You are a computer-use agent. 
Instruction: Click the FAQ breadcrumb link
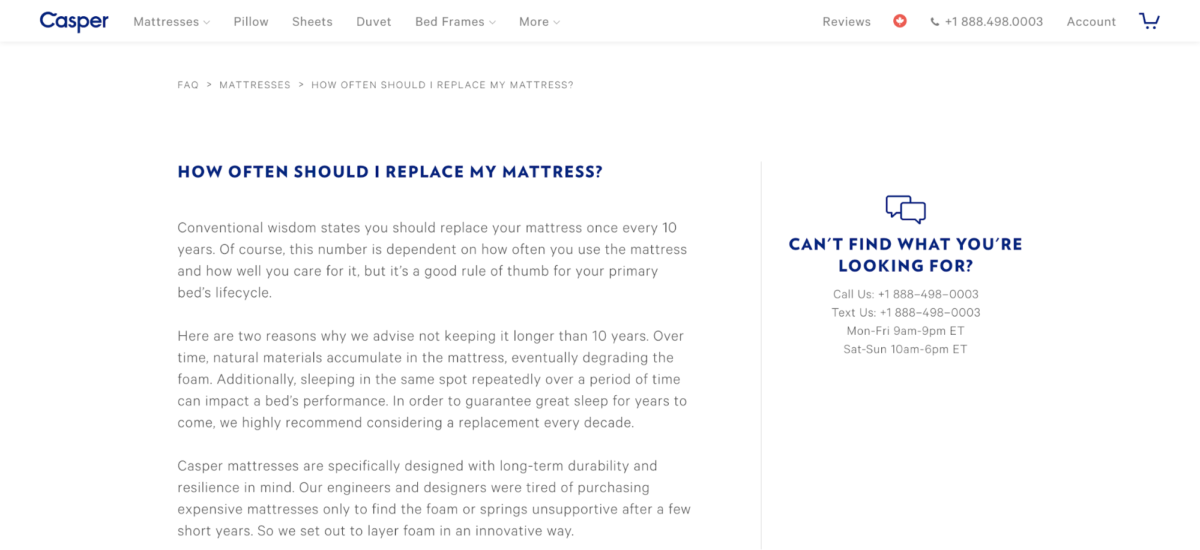[188, 85]
